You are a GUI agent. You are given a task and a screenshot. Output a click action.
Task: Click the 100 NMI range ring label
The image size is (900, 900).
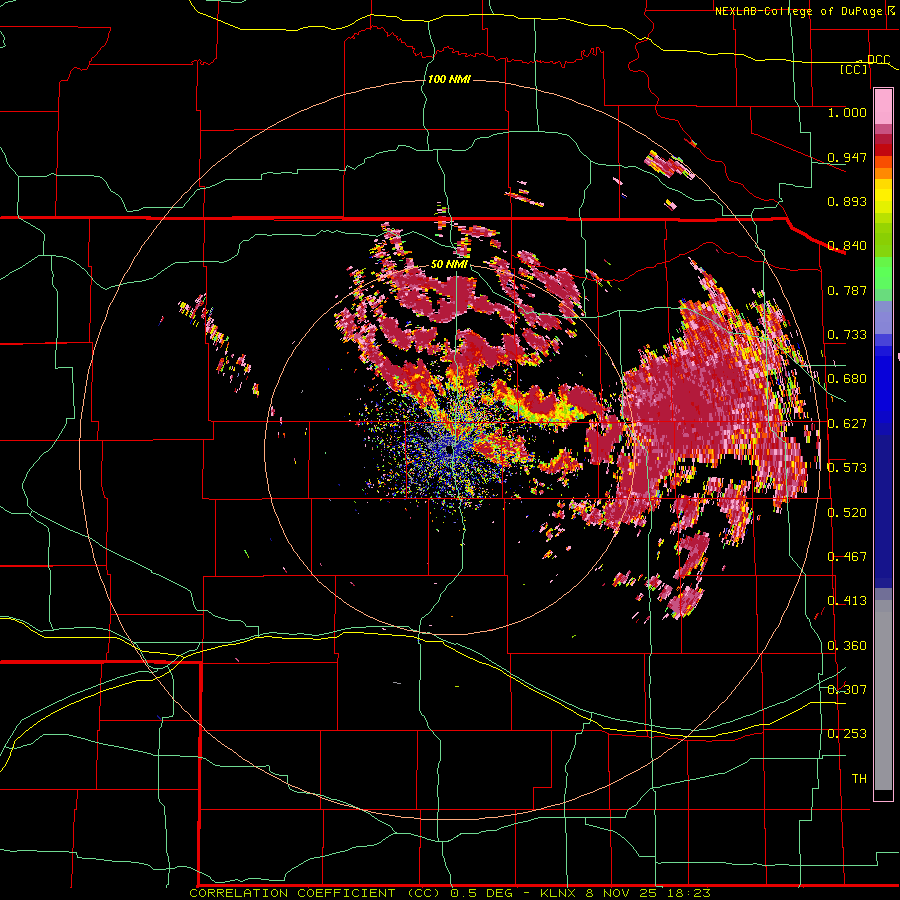(449, 79)
